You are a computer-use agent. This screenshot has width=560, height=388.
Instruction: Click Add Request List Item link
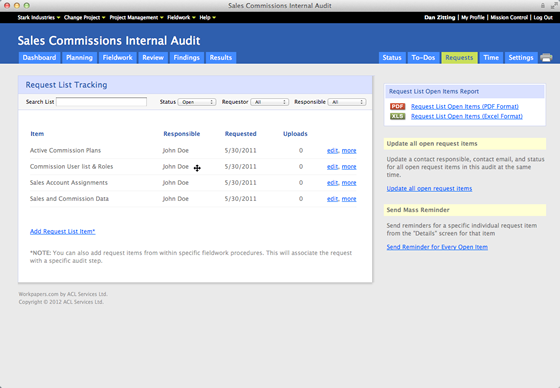[62, 232]
